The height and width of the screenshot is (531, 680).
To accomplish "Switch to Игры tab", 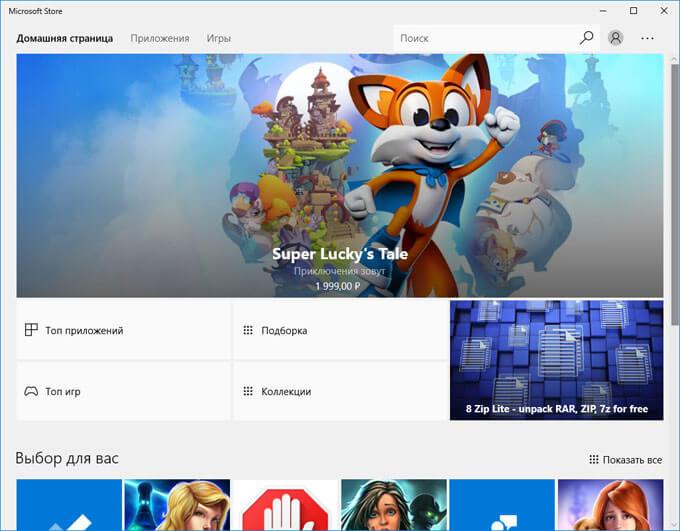I will click(x=219, y=38).
